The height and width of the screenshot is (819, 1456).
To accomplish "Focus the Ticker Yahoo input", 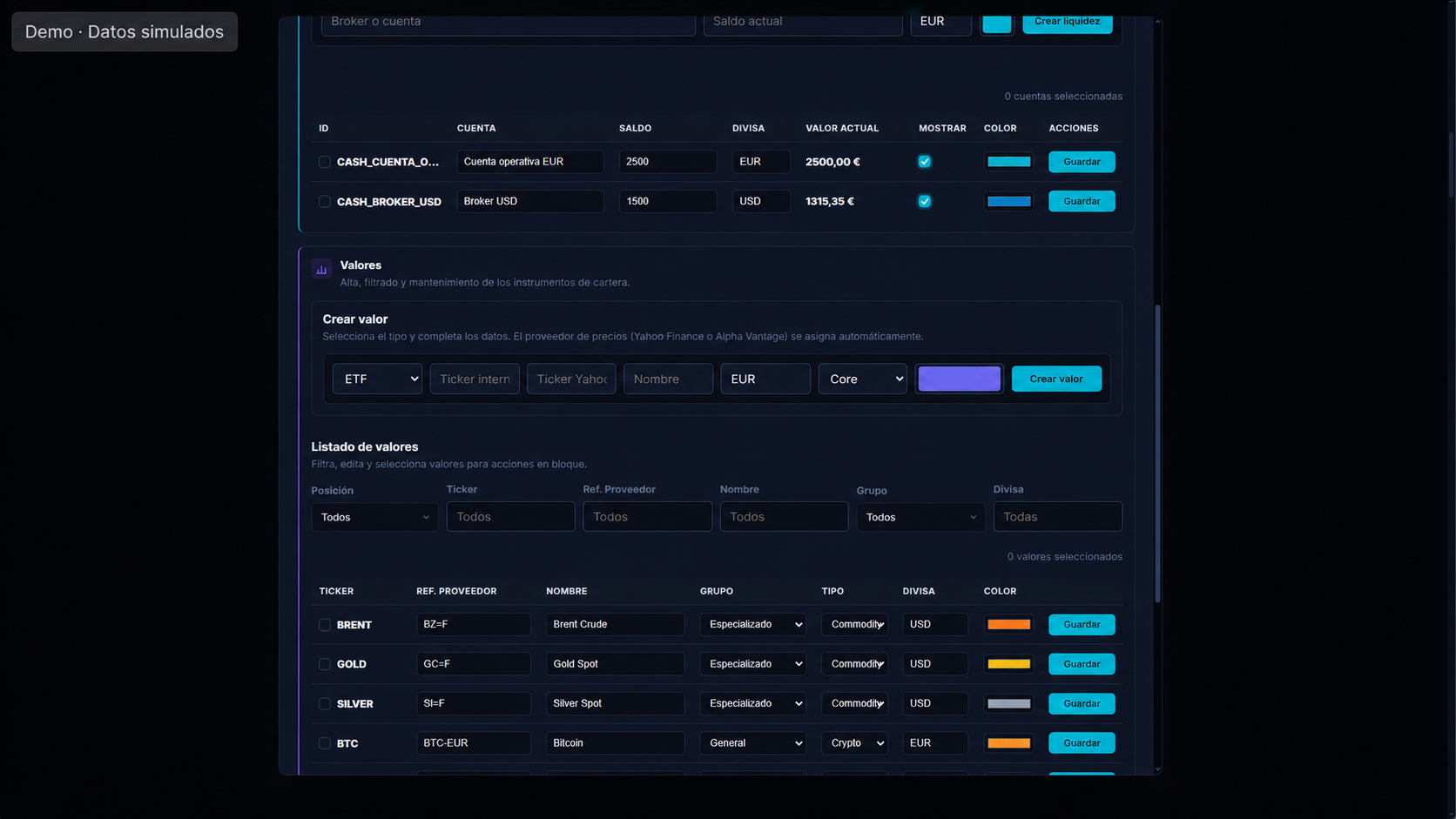I will pos(571,379).
